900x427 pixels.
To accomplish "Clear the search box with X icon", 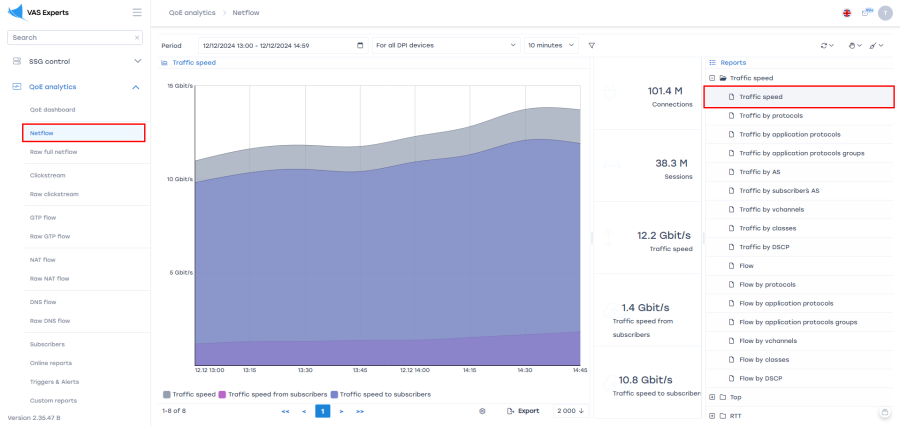I will (x=137, y=37).
